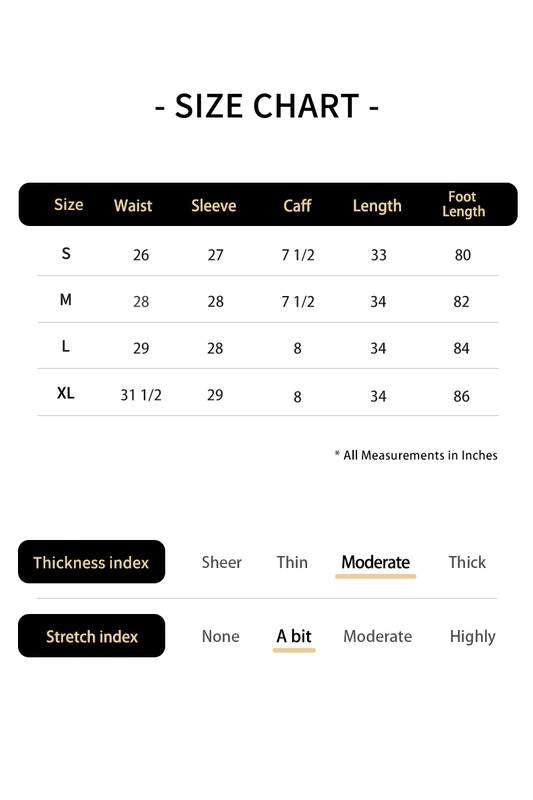Select the size XL row label
The width and height of the screenshot is (533, 800).
point(65,393)
